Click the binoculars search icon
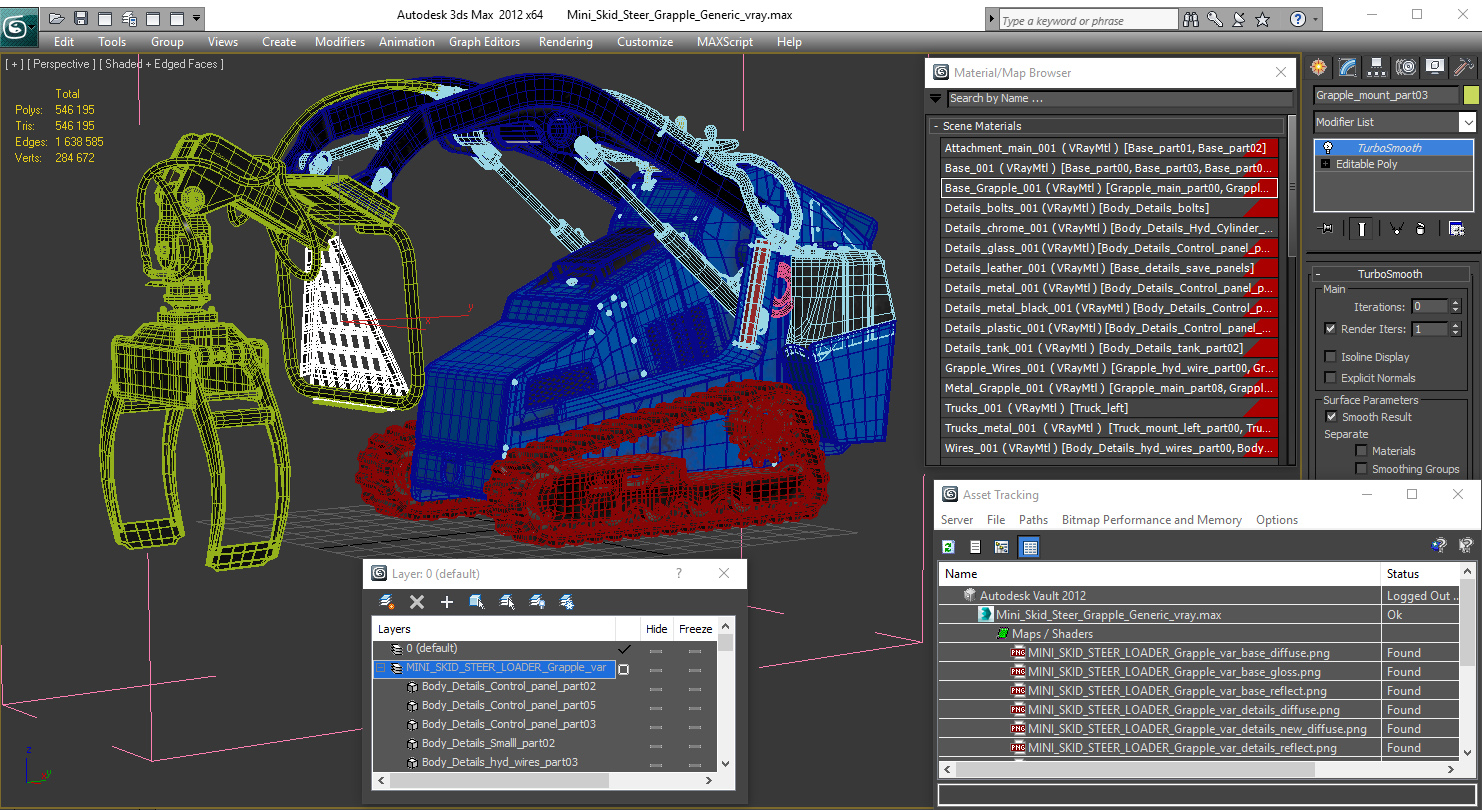1482x810 pixels. 1191,19
